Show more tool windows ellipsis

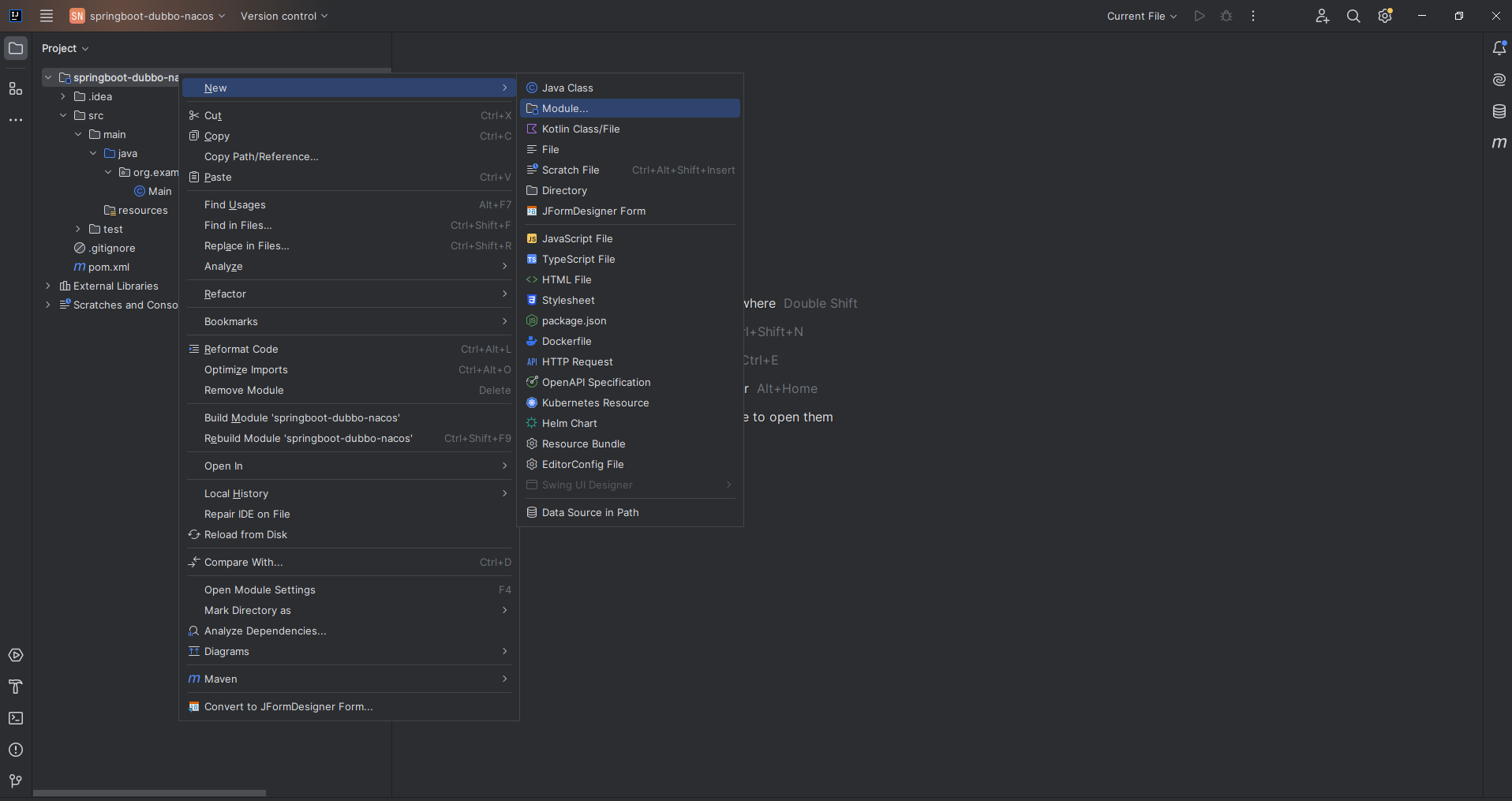click(x=16, y=120)
